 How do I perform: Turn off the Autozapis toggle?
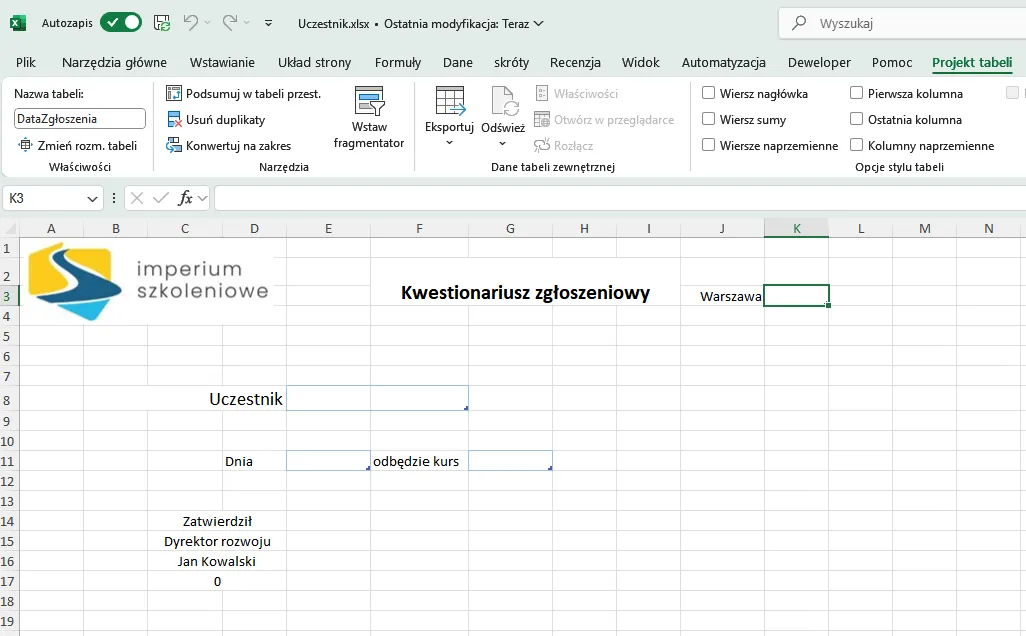(x=121, y=22)
